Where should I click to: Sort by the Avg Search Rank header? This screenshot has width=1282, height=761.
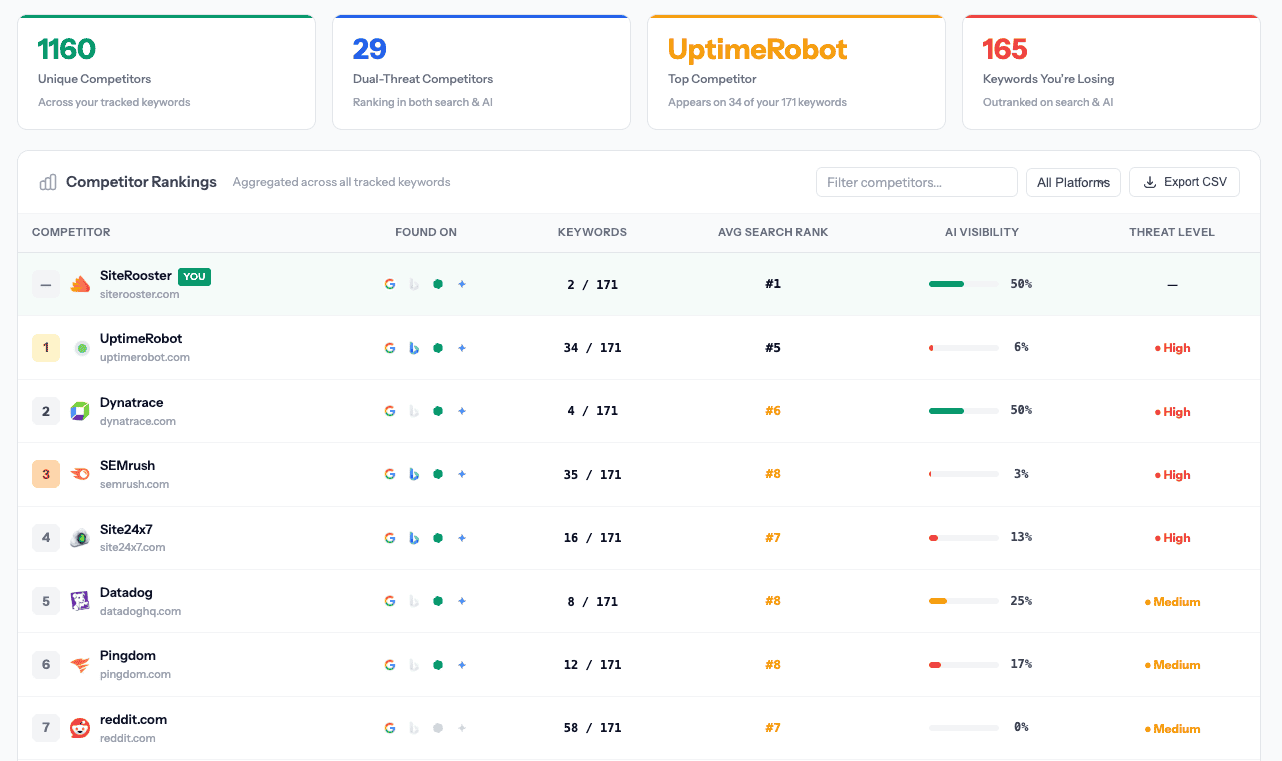[x=773, y=232]
